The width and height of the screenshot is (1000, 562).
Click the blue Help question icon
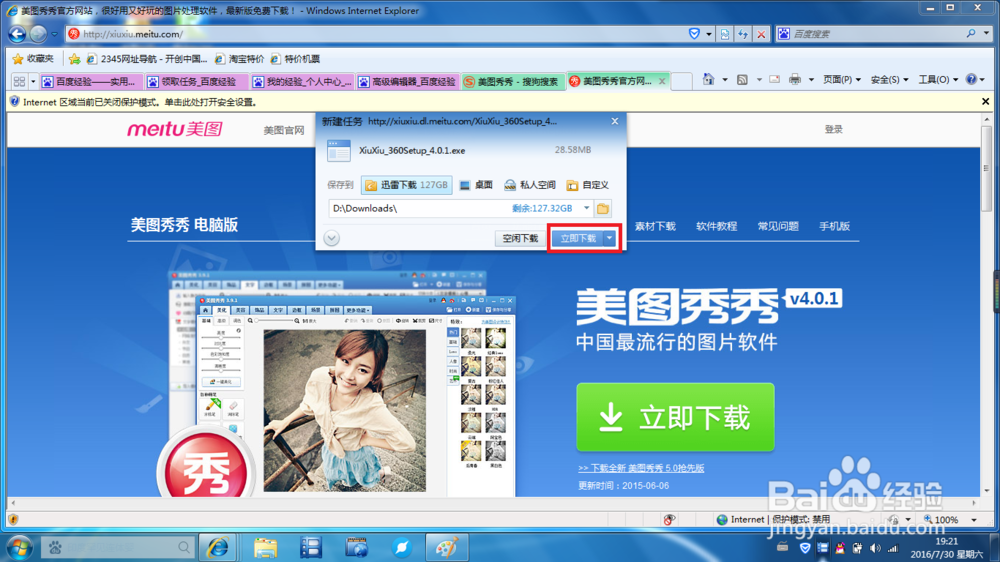click(971, 80)
